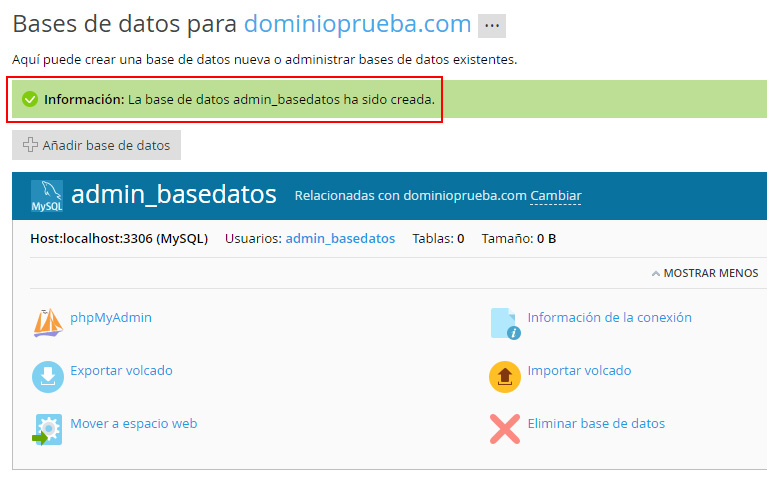Viewport: 767px width, 481px height.
Task: Open the dominioprueba.com title link
Action: click(x=358, y=23)
